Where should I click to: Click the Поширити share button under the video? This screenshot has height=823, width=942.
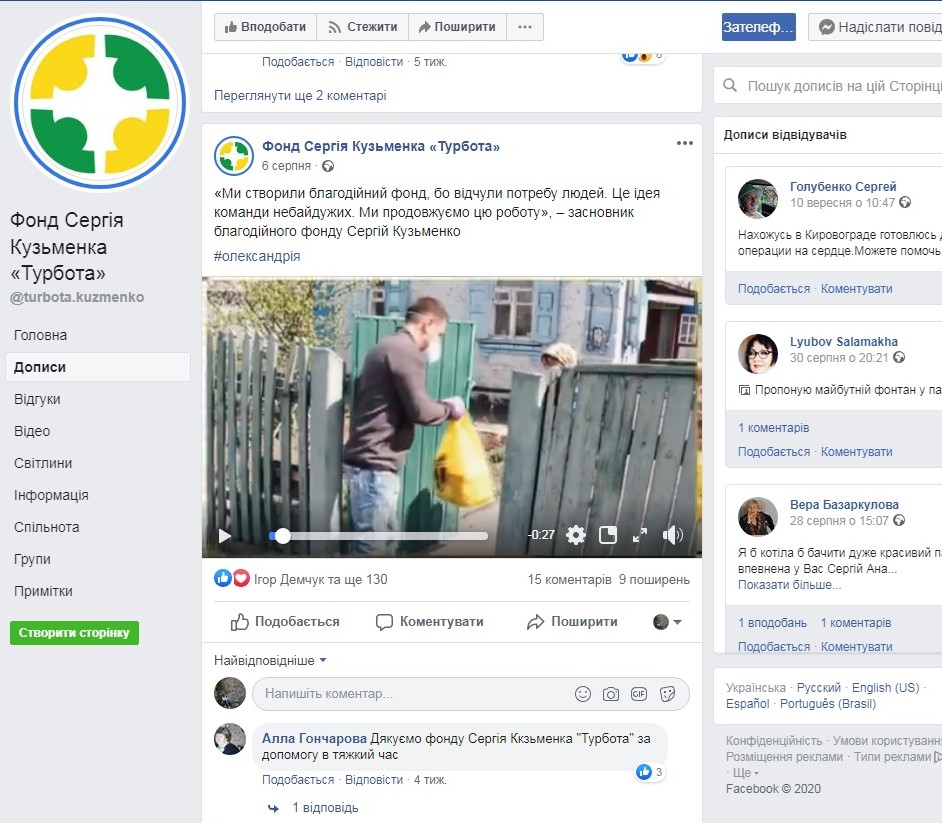(572, 622)
